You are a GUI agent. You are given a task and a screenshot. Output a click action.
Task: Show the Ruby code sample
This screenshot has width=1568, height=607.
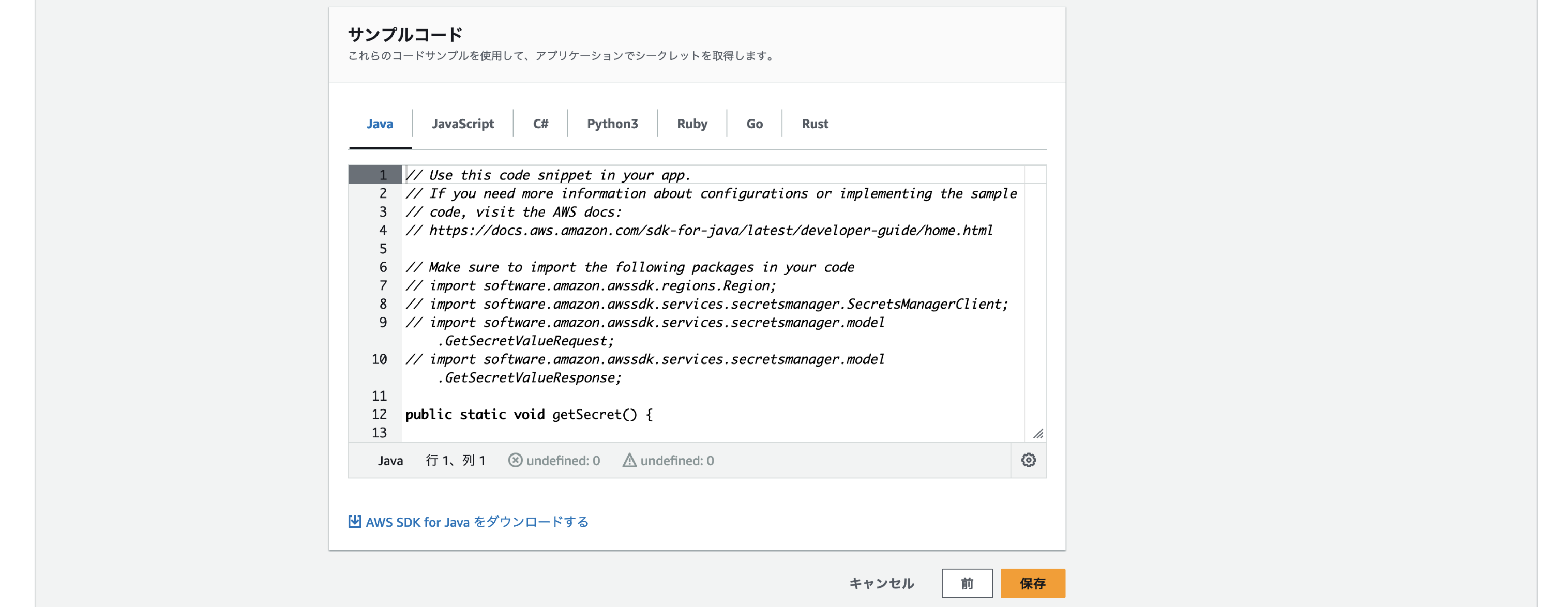[691, 124]
